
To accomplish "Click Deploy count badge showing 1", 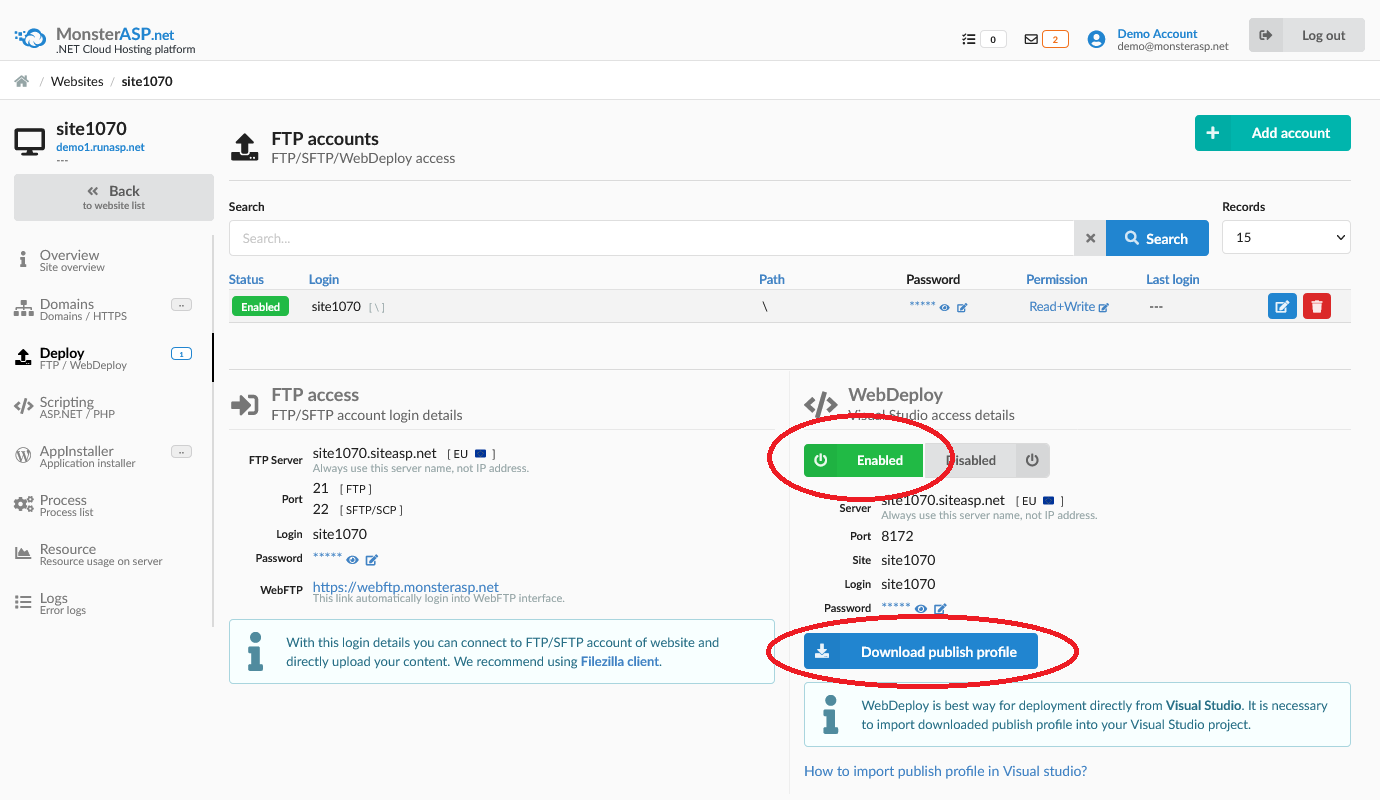I will point(181,353).
